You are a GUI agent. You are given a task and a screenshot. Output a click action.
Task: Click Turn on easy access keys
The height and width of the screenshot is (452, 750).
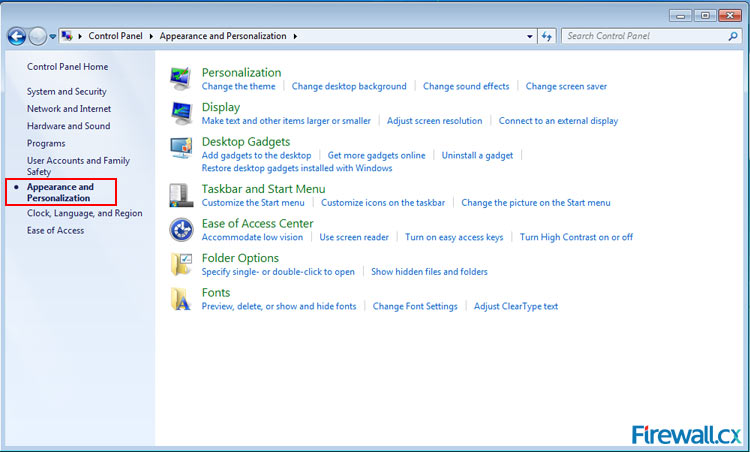pyautogui.click(x=454, y=237)
